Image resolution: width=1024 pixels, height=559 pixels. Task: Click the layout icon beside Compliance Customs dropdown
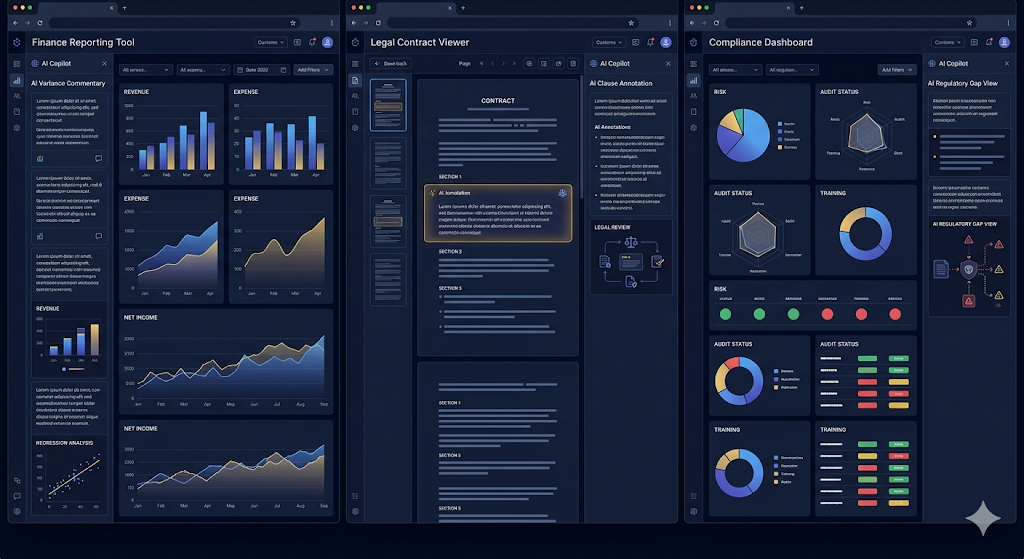(974, 42)
